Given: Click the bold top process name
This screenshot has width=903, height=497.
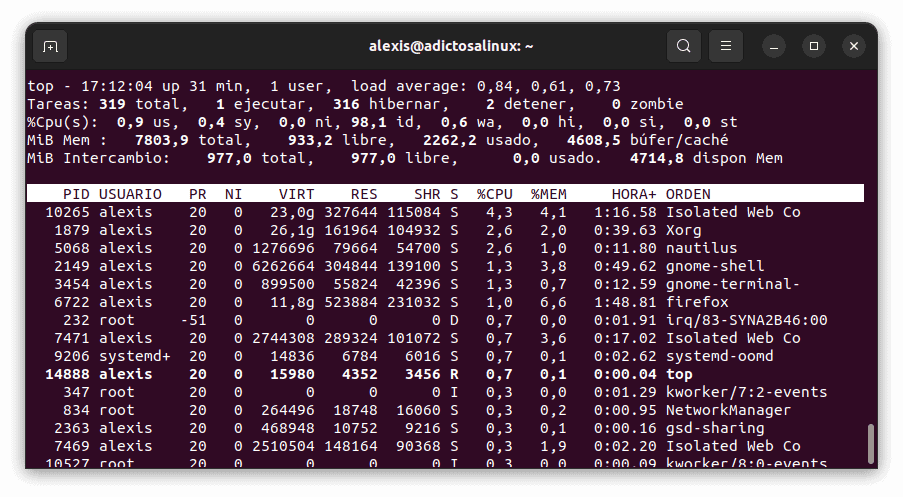Looking at the screenshot, I should tap(679, 374).
